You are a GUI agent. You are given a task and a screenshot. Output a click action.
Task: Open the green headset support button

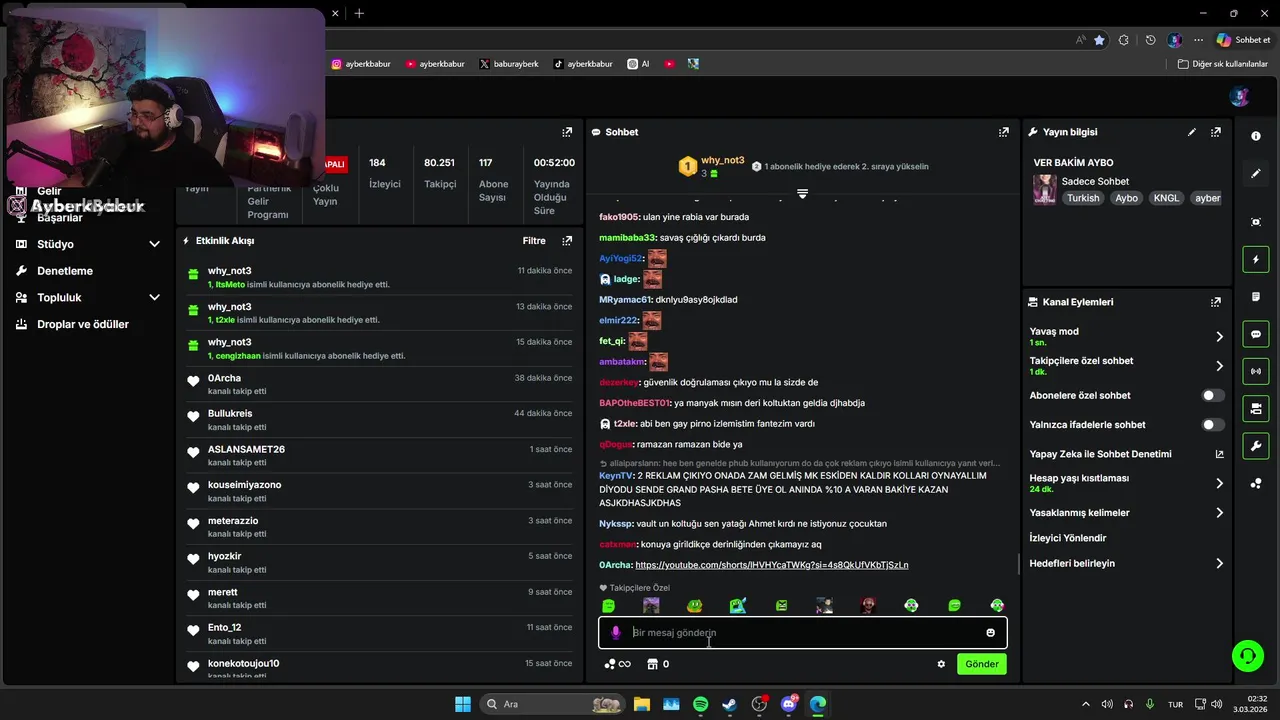[x=1247, y=656]
